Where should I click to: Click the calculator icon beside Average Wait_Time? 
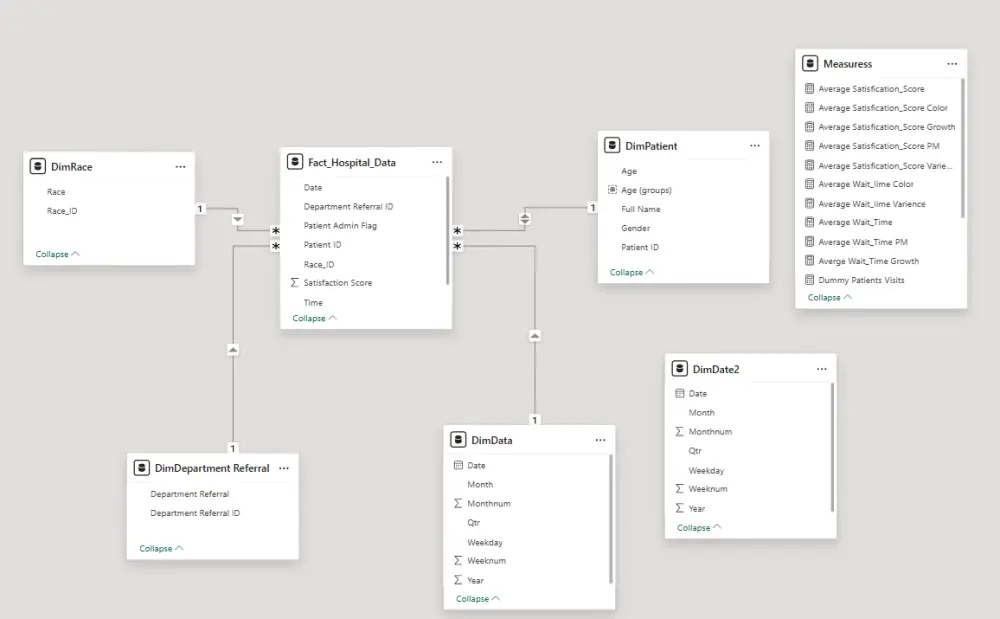810,222
